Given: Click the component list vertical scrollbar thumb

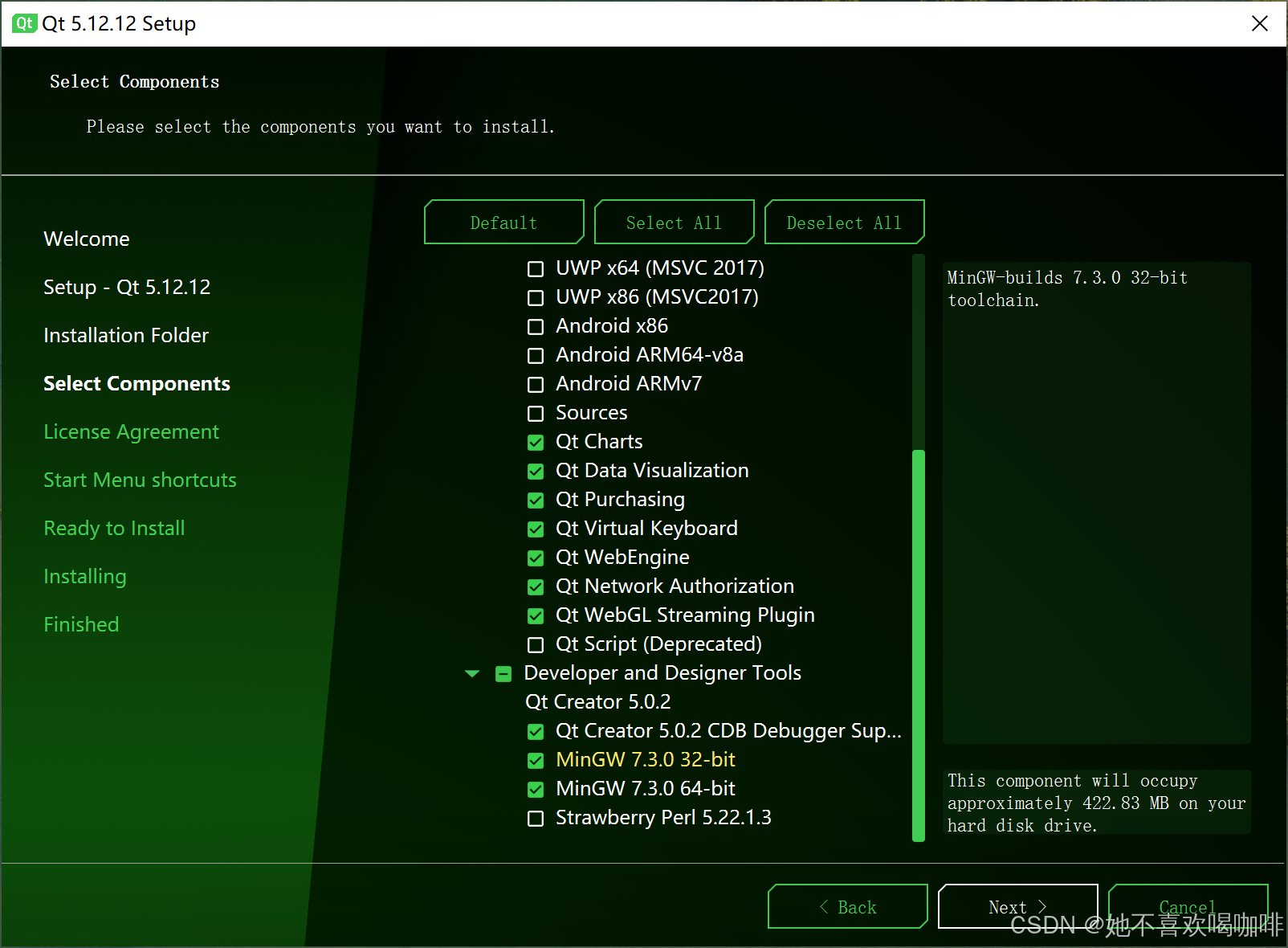Looking at the screenshot, I should coord(919,645).
